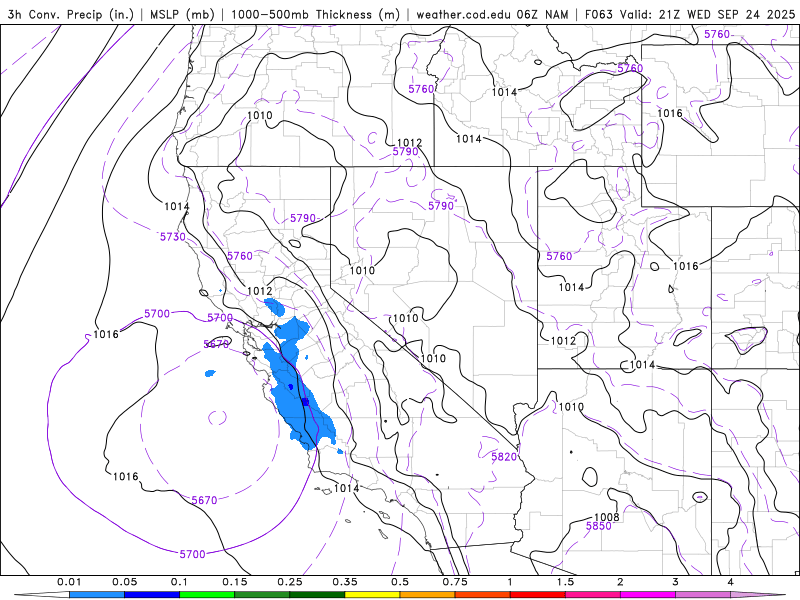The image size is (800, 600).
Task: Click the 0.01 legend value
Action: [x=69, y=582]
